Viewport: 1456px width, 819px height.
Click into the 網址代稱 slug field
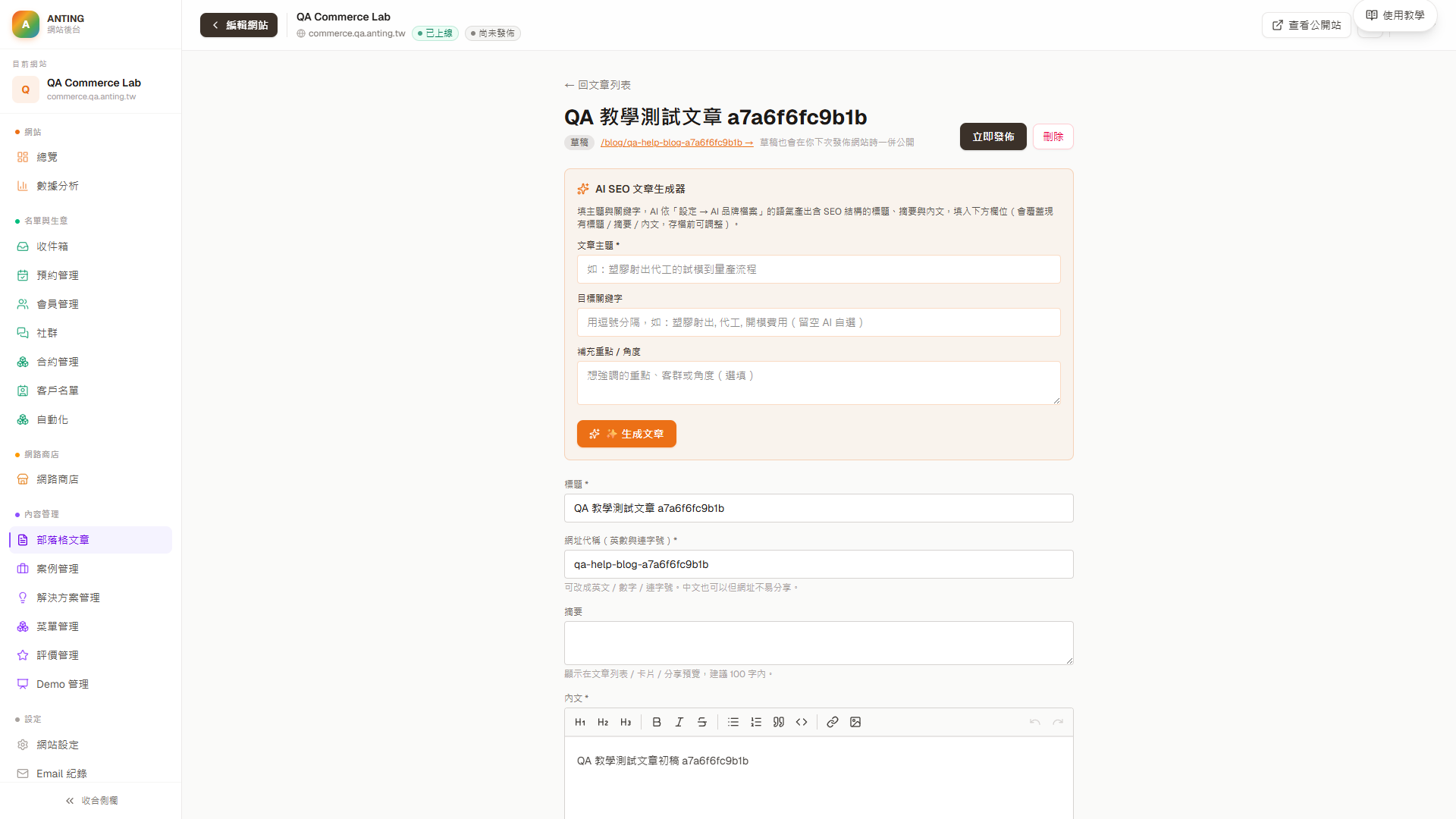[819, 564]
